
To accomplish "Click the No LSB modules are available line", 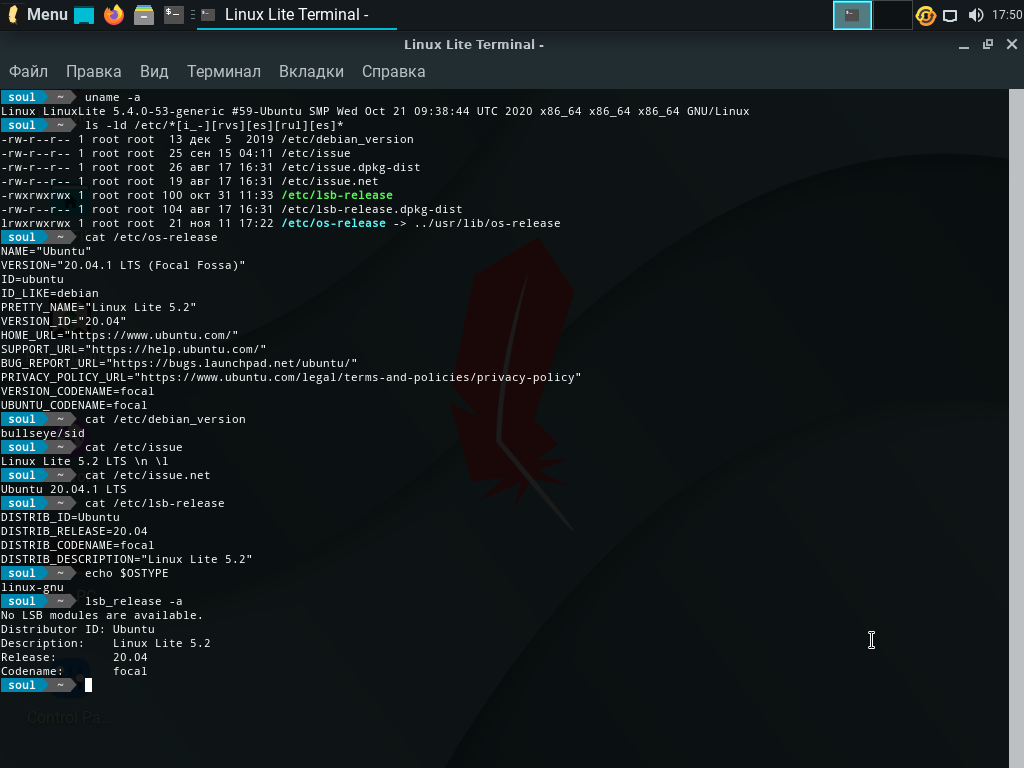I will pos(102,615).
